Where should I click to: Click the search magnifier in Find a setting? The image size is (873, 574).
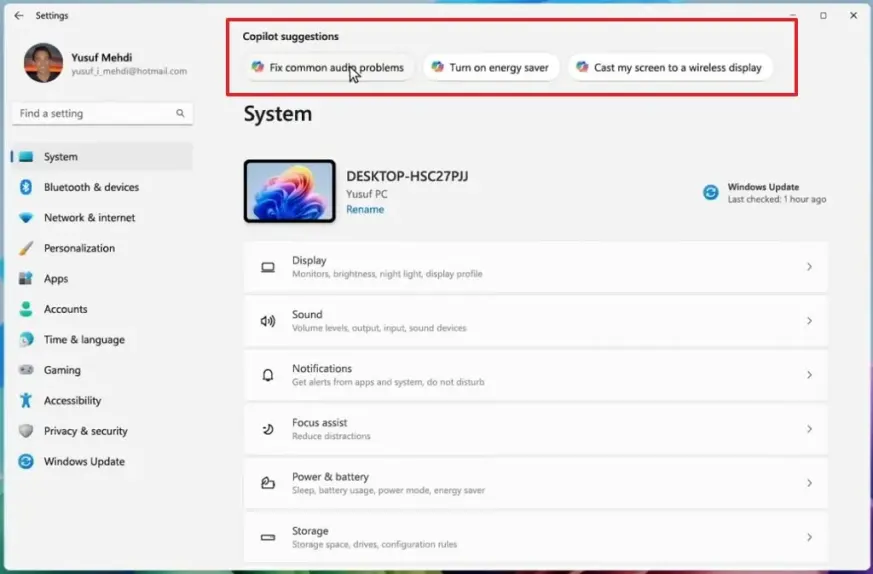point(181,114)
